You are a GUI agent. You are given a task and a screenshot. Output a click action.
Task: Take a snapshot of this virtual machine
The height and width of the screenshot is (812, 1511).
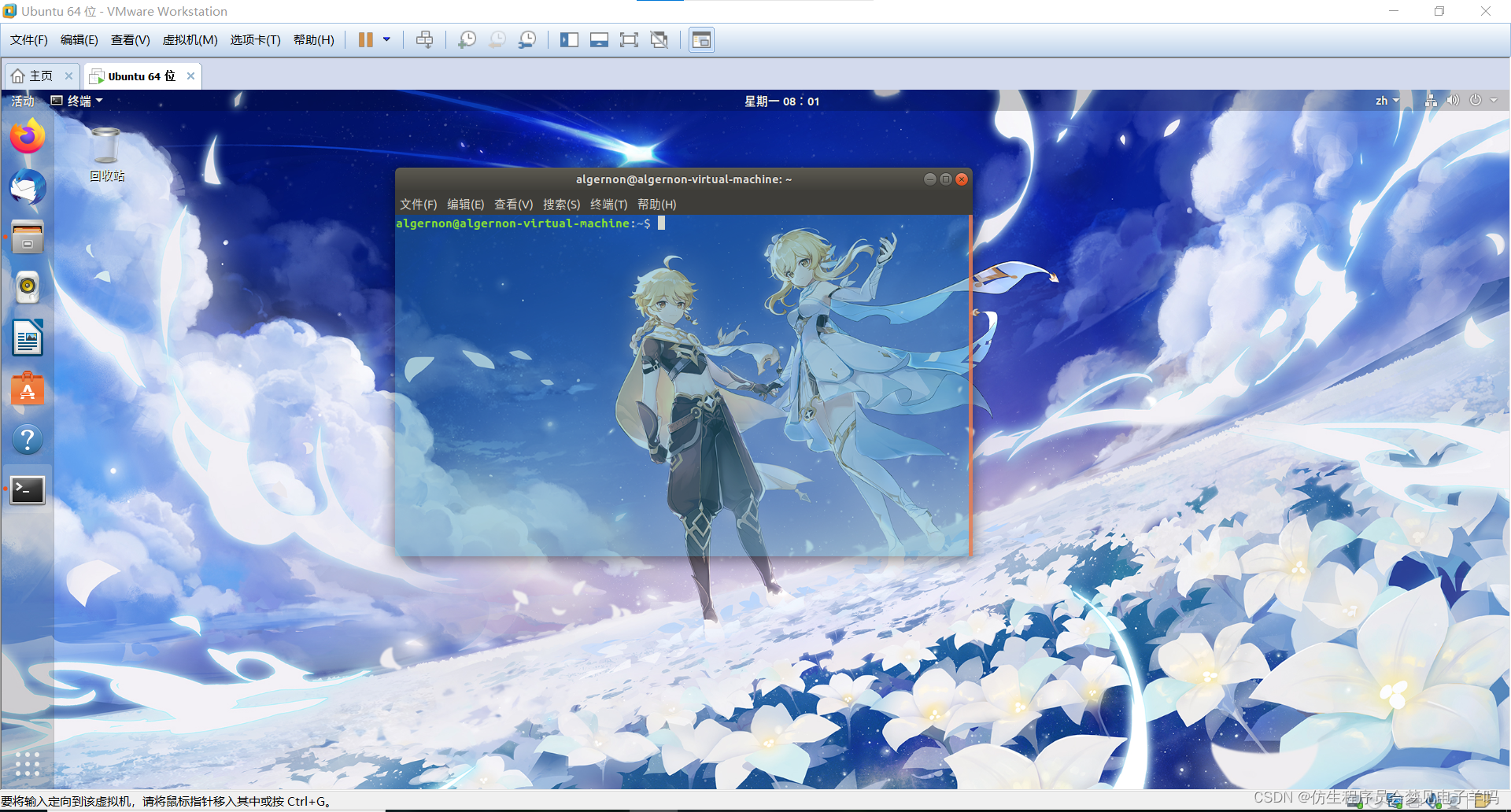467,40
